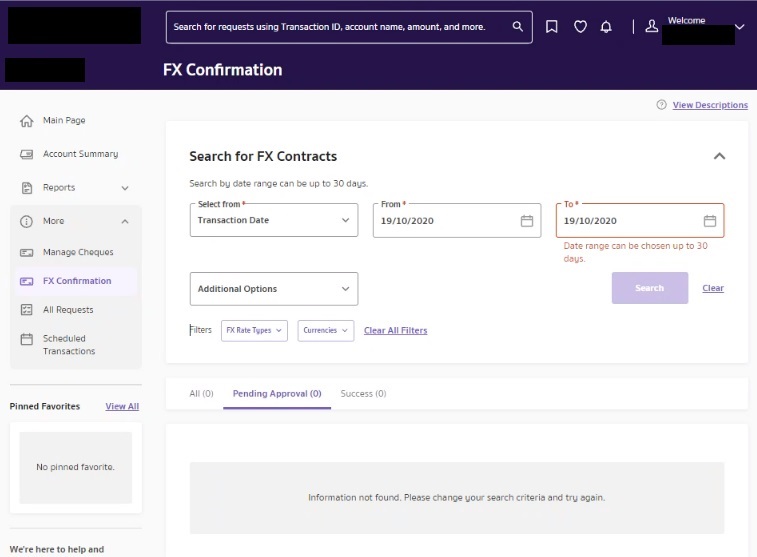Expand the Welcome user menu chevron

(740, 27)
